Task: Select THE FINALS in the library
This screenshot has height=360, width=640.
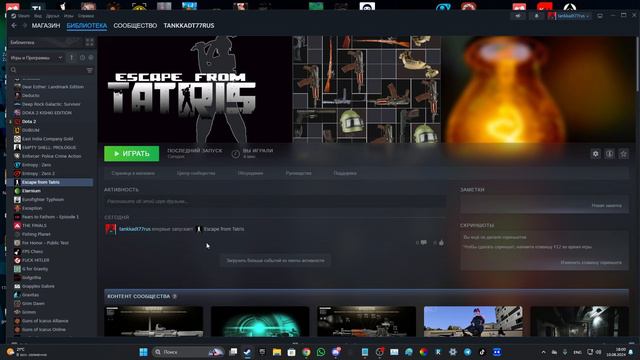Action: pyautogui.click(x=34, y=225)
